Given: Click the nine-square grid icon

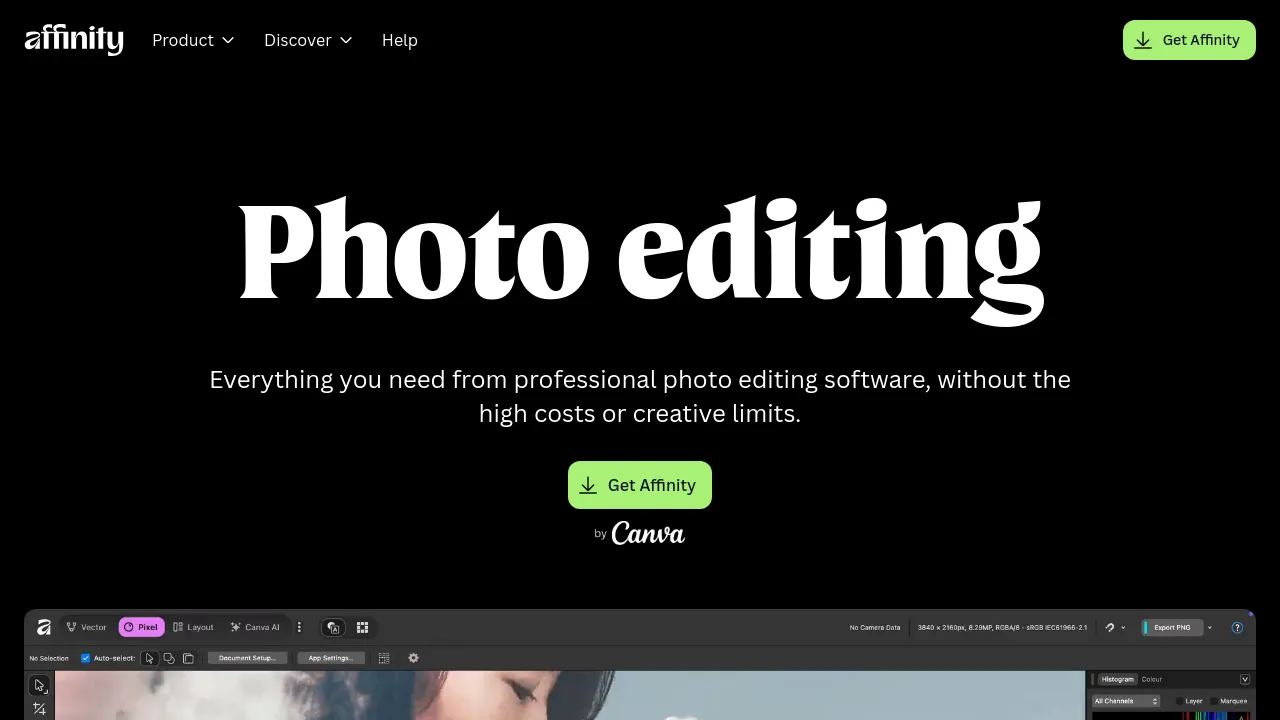Looking at the screenshot, I should [x=363, y=627].
